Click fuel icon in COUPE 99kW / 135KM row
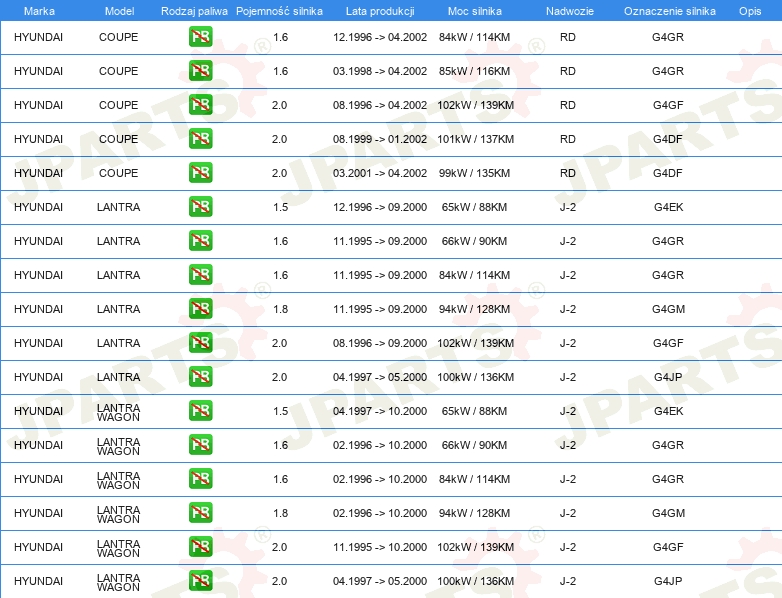782x598 pixels. pyautogui.click(x=200, y=173)
